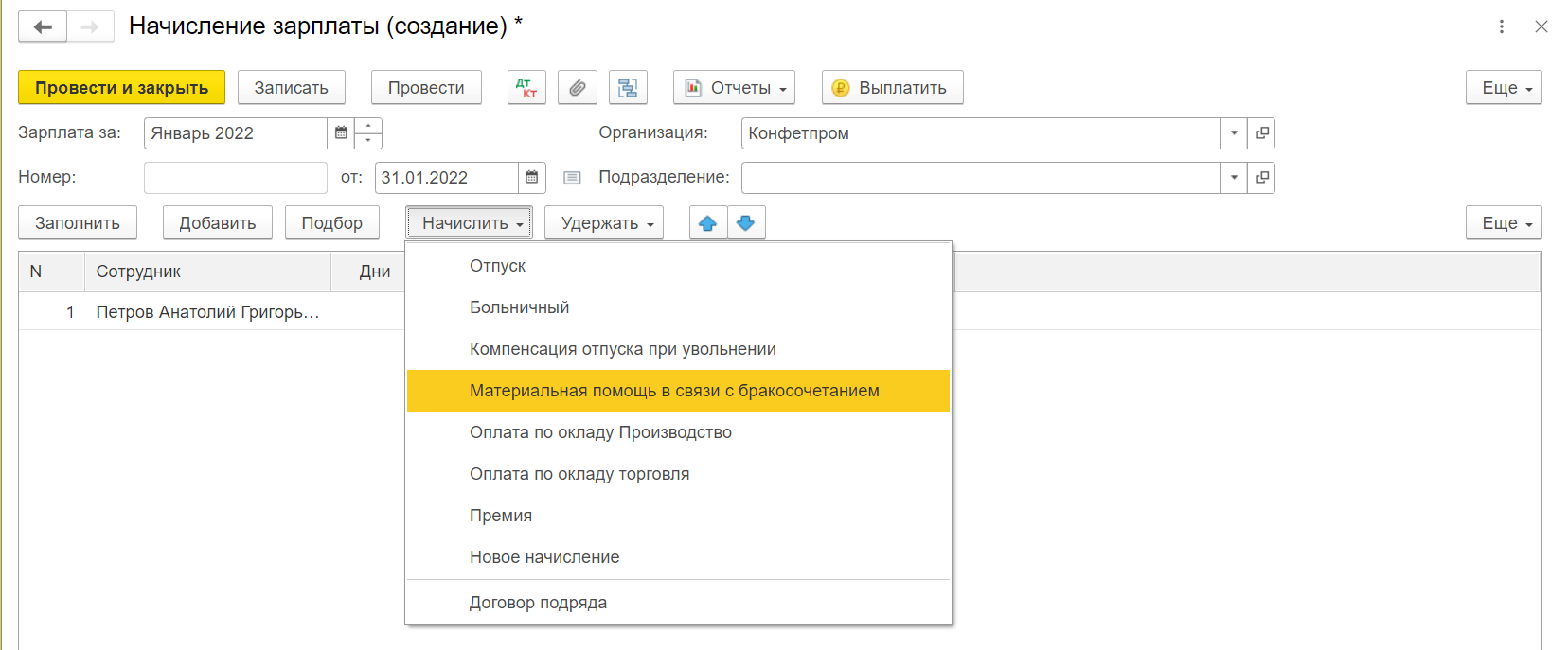Image resolution: width=1568 pixels, height=650 pixels.
Task: Open the Подразделение record with its open-form icon
Action: [x=1261, y=178]
